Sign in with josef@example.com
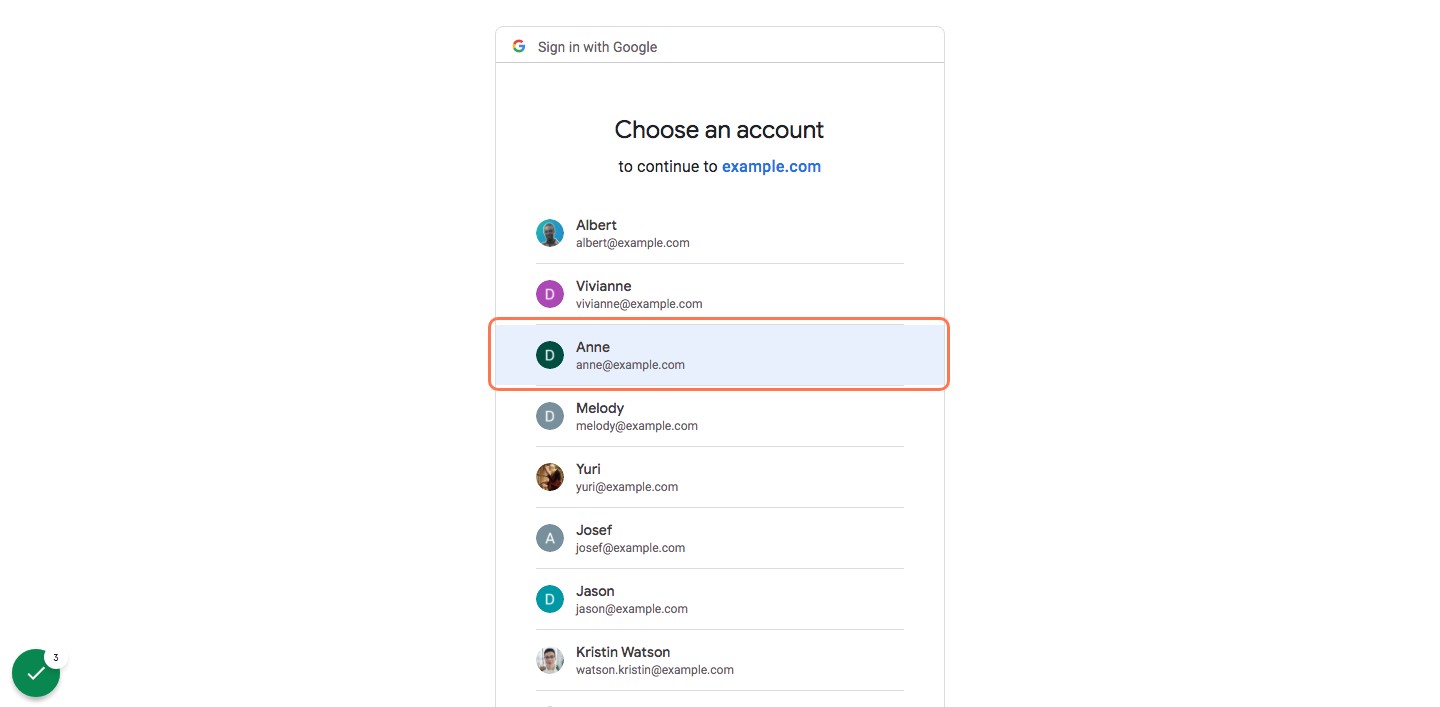 [x=719, y=538]
